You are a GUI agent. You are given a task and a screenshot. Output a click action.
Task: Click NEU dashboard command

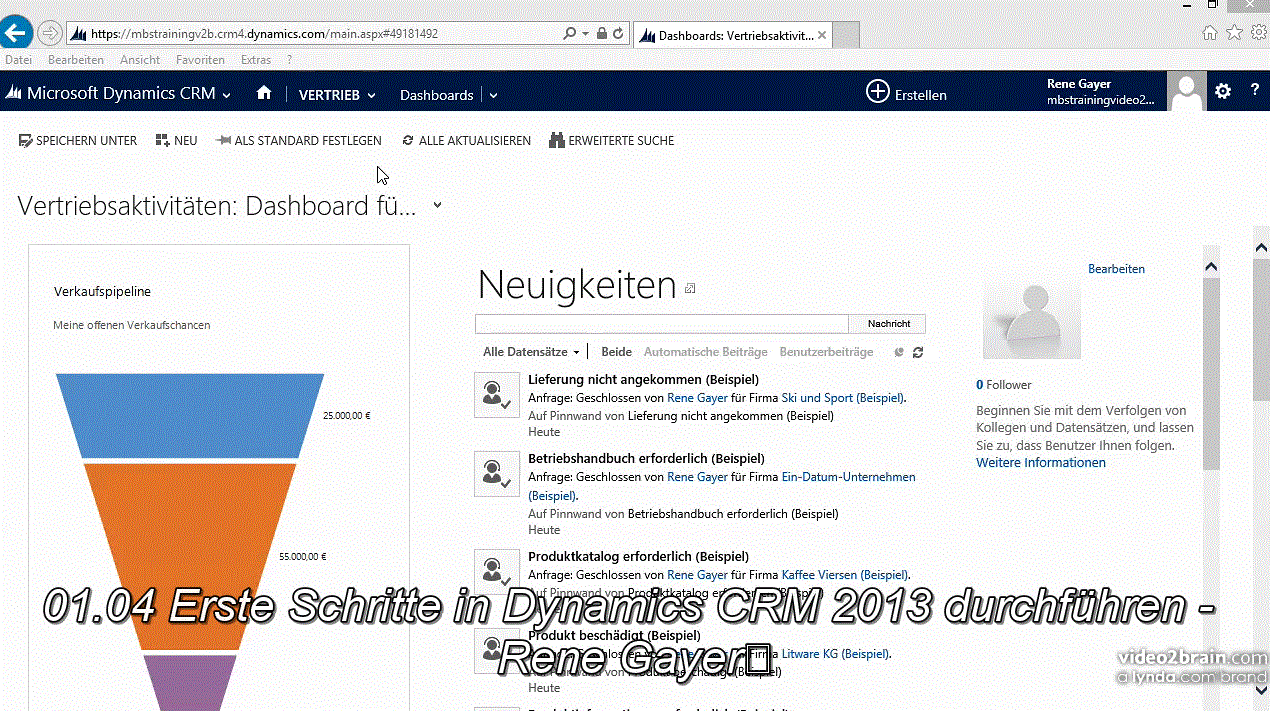tap(177, 141)
